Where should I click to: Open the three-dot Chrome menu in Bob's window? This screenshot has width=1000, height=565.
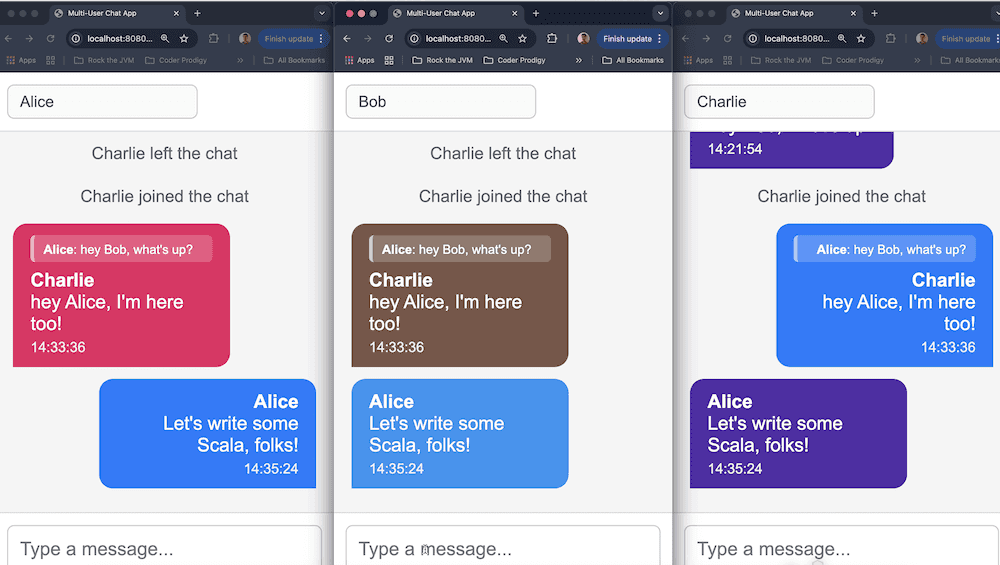point(659,39)
